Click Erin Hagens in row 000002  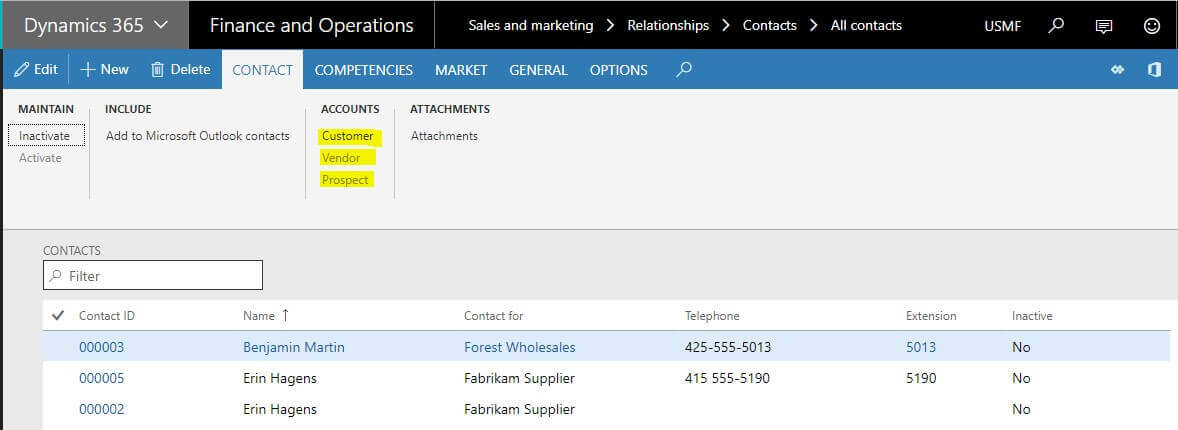[x=279, y=410]
